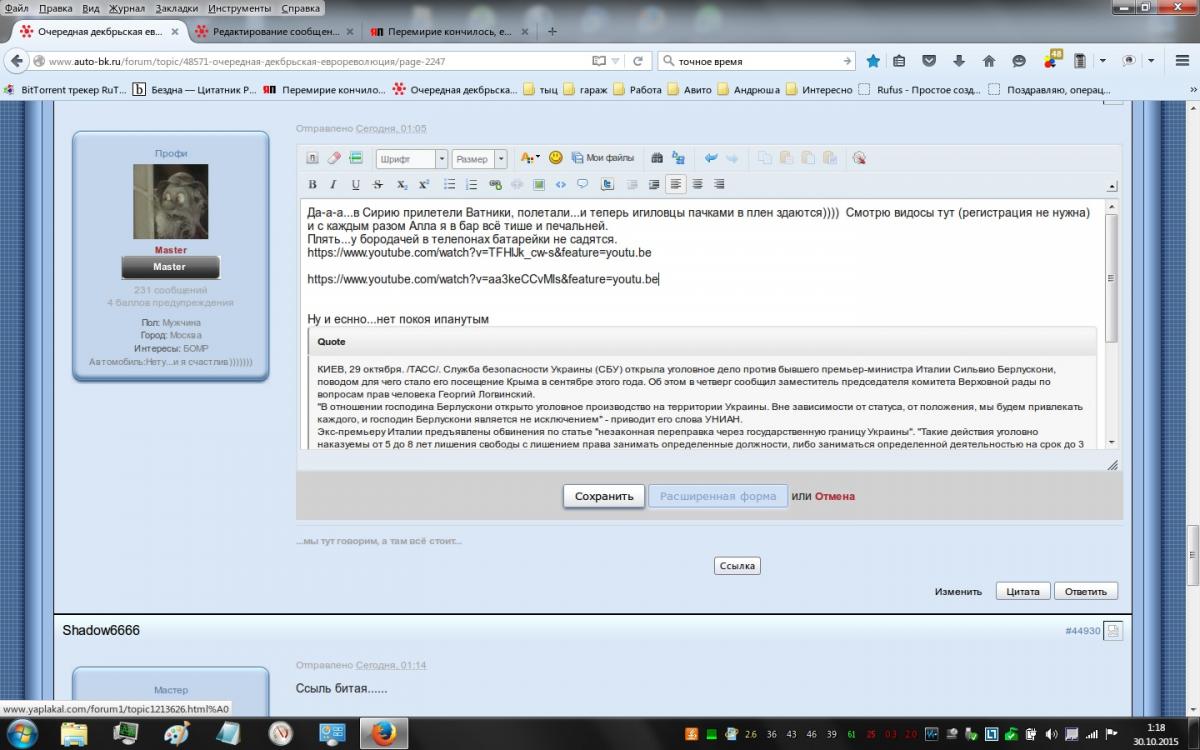Apply italic formatting in the editor
Image resolution: width=1200 pixels, height=750 pixels.
pos(334,185)
